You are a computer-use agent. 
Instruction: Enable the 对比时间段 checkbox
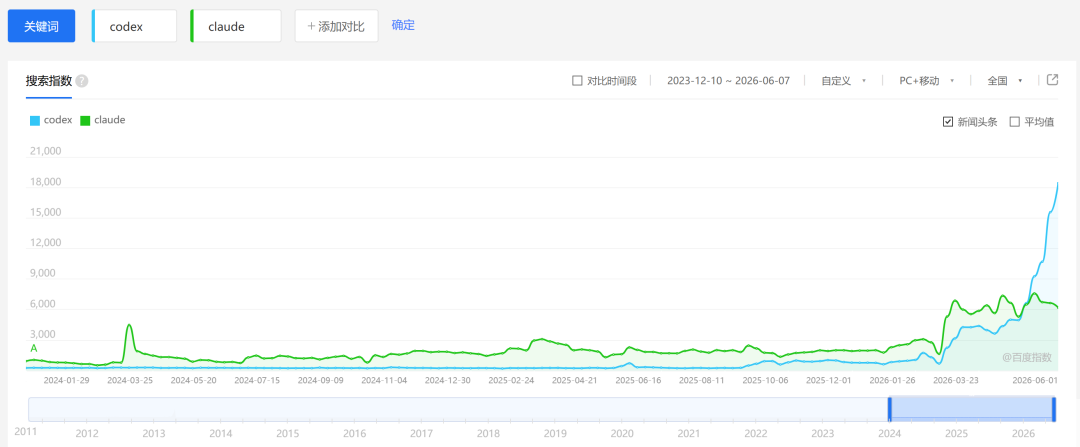pyautogui.click(x=577, y=81)
